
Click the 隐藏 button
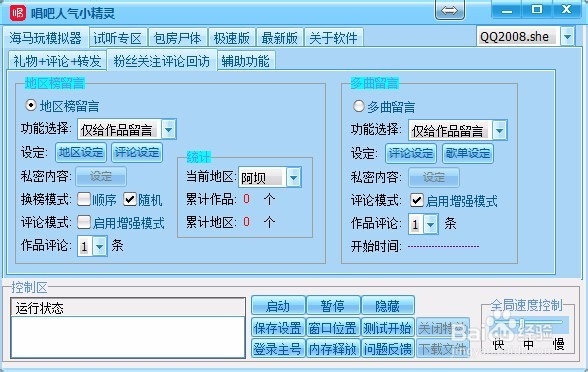click(388, 306)
